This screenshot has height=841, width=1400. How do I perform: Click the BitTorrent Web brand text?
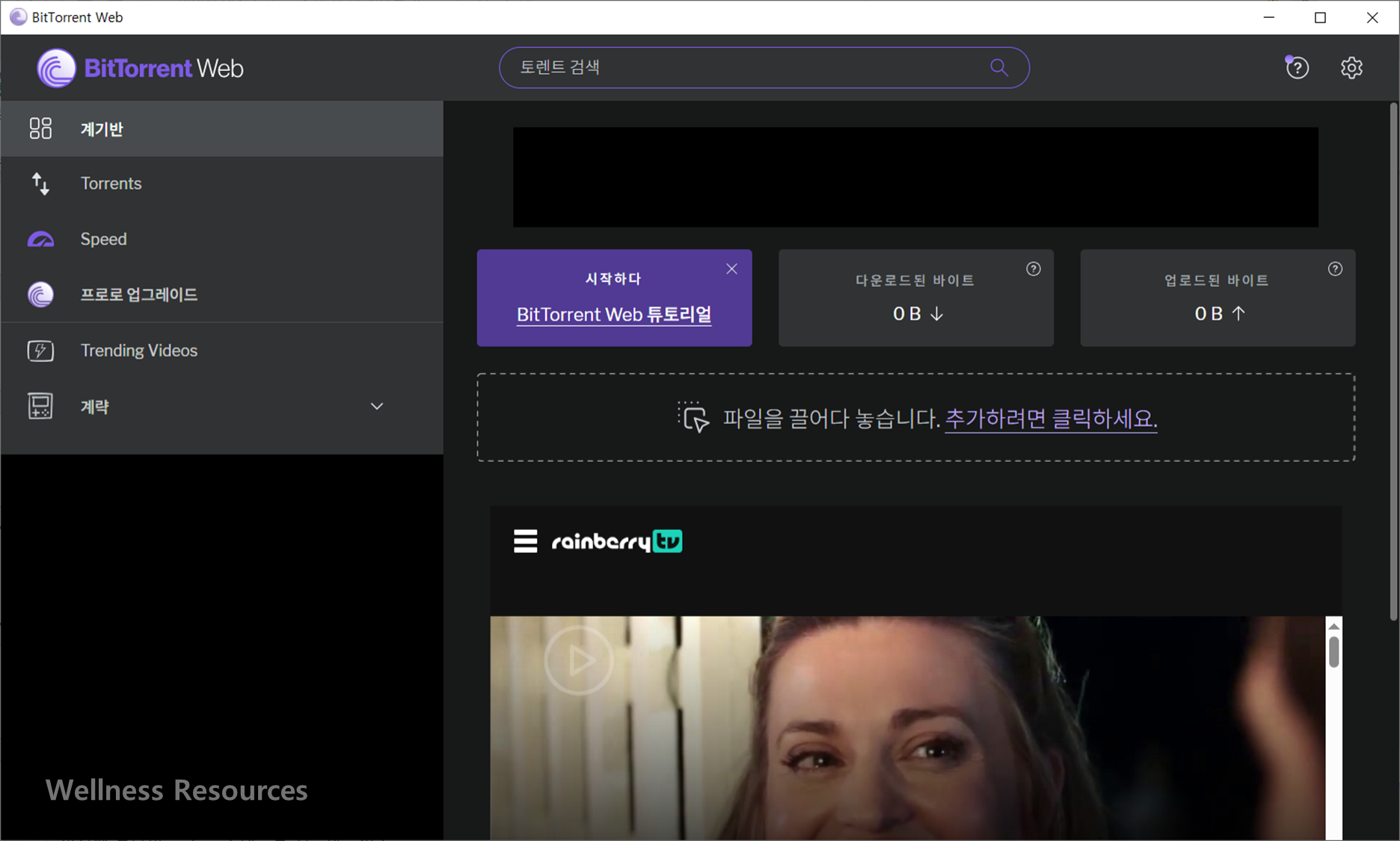tap(164, 69)
